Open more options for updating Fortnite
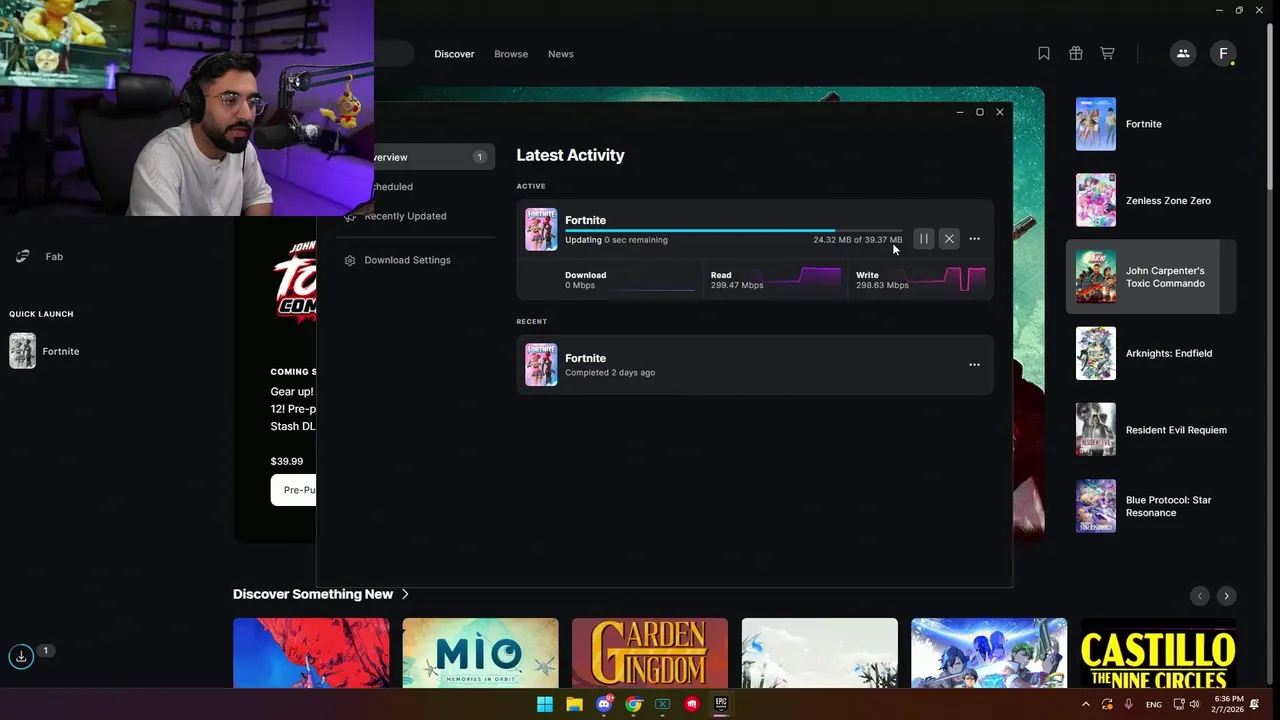1280x720 pixels. tap(974, 239)
